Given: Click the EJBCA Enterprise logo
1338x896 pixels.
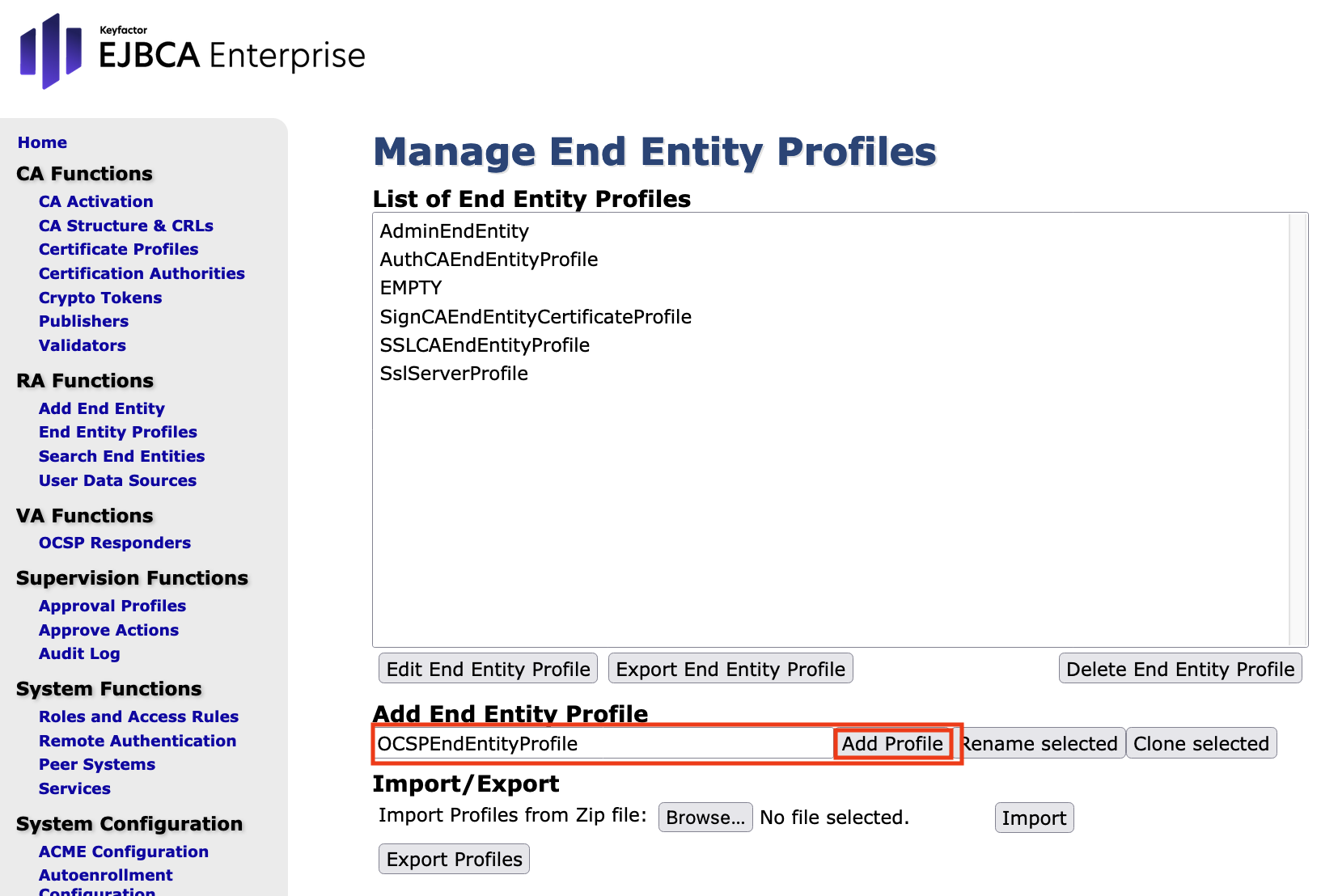Looking at the screenshot, I should point(192,52).
